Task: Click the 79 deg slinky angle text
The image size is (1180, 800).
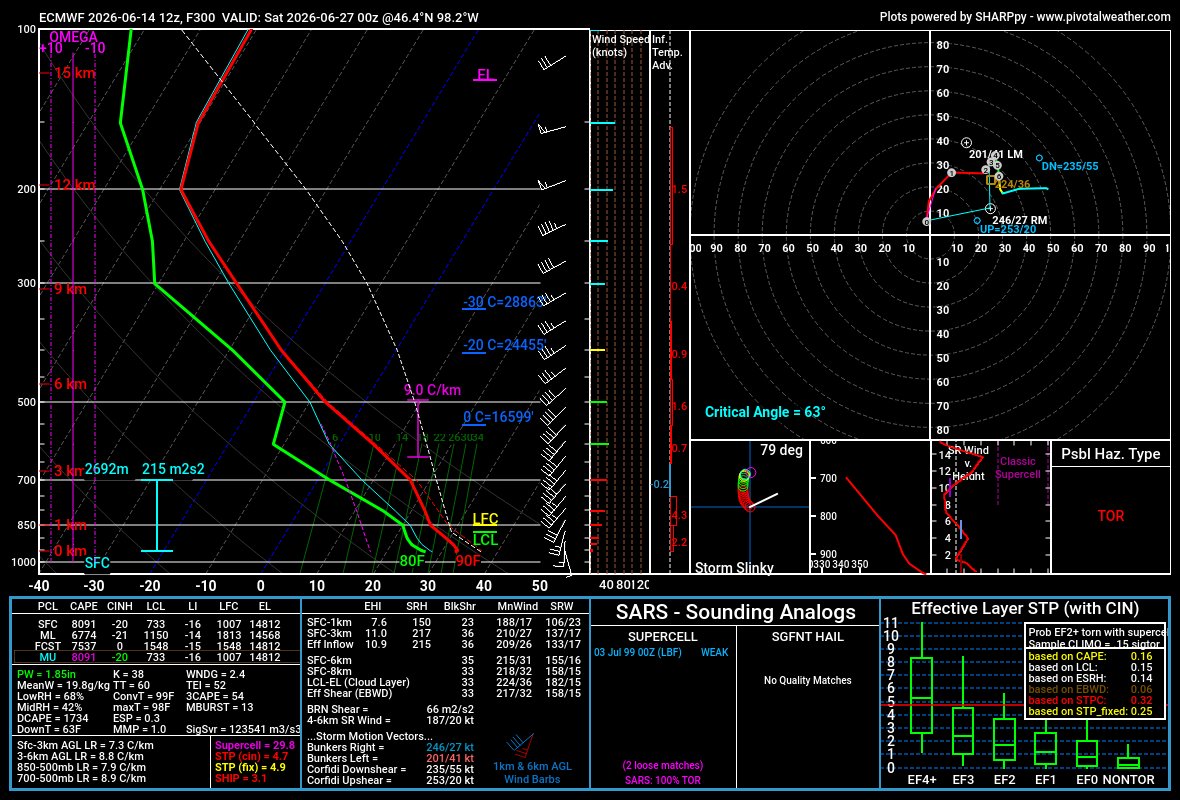Action: 781,450
